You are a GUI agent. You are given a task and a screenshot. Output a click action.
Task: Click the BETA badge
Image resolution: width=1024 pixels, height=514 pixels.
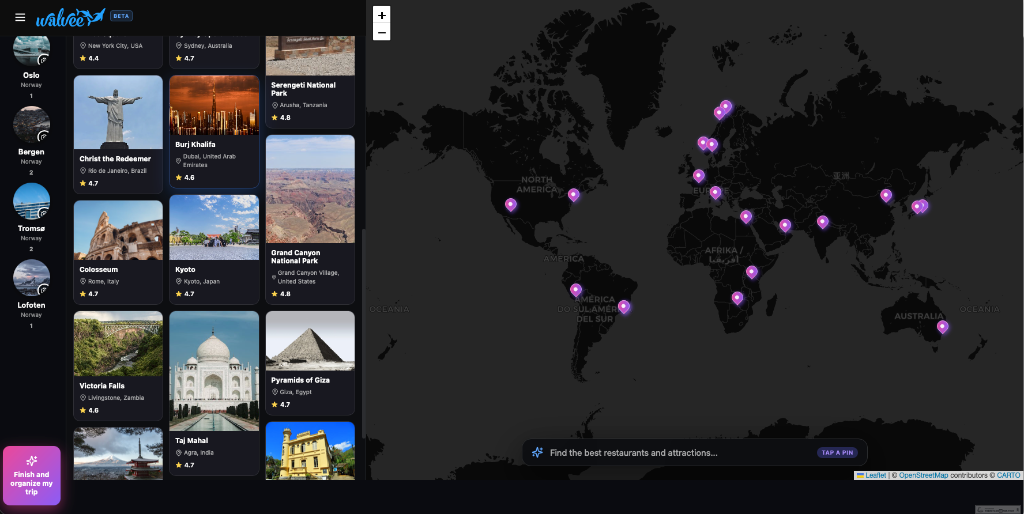(x=121, y=16)
